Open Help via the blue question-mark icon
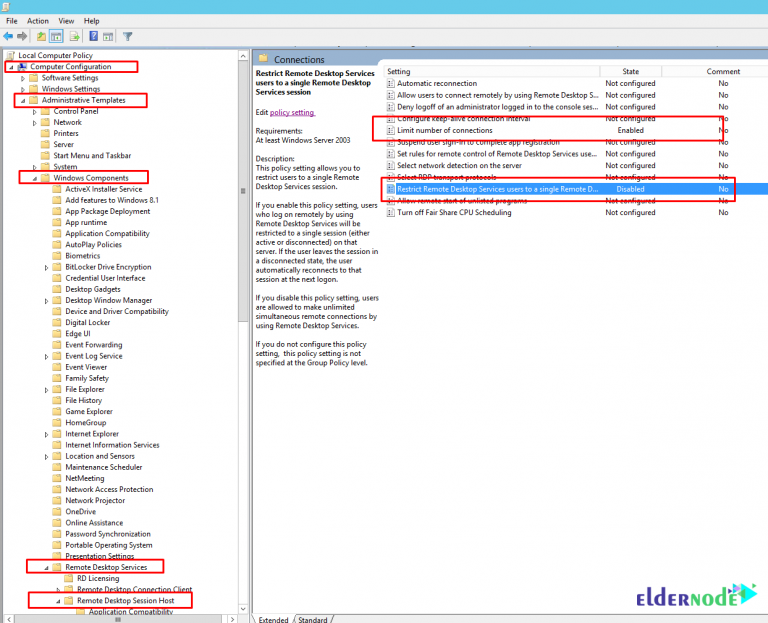The image size is (768, 623). [x=93, y=37]
